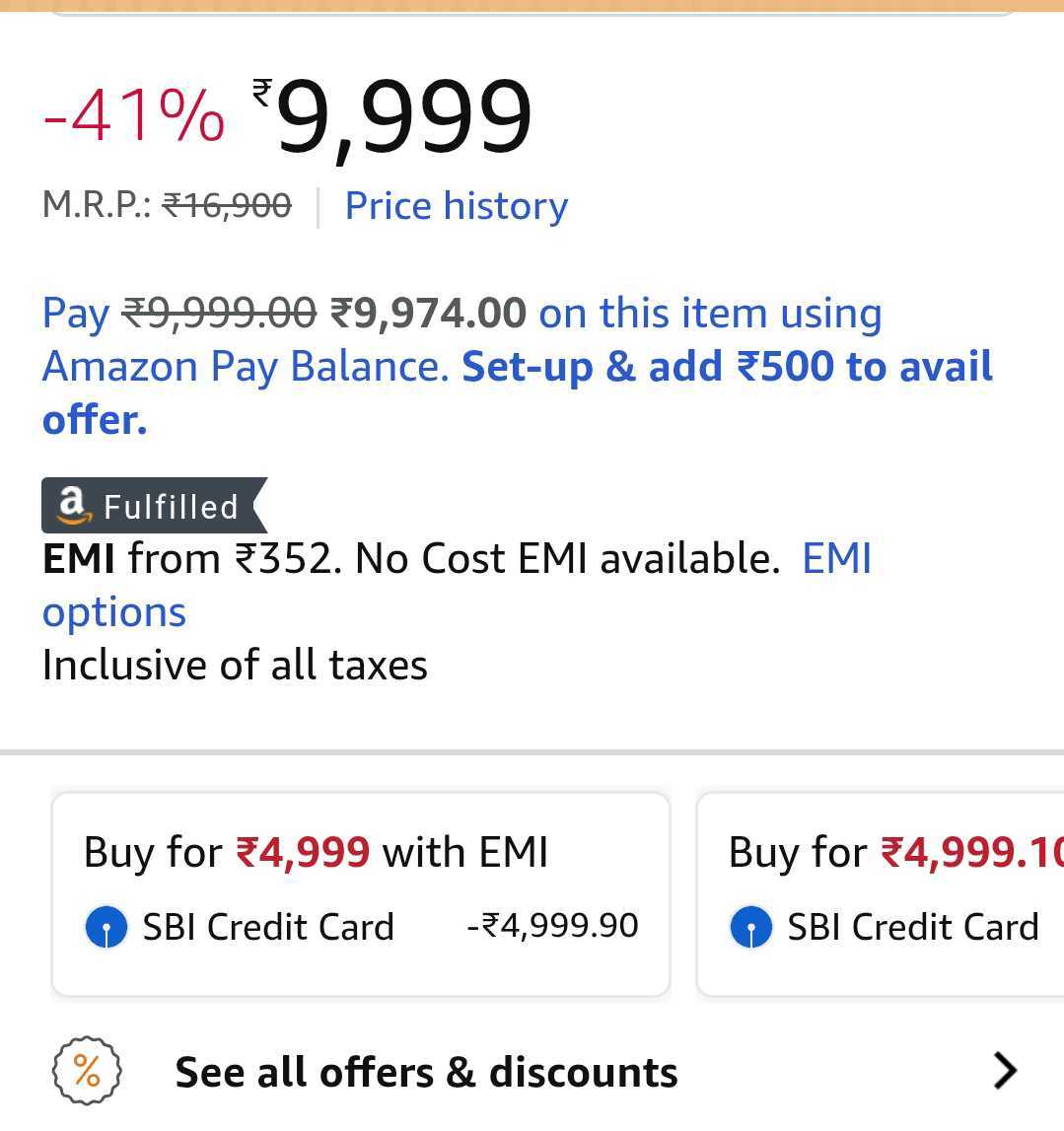Viewport: 1064px width, 1131px height.
Task: Tap the No Cost EMI available text
Action: pos(567,559)
